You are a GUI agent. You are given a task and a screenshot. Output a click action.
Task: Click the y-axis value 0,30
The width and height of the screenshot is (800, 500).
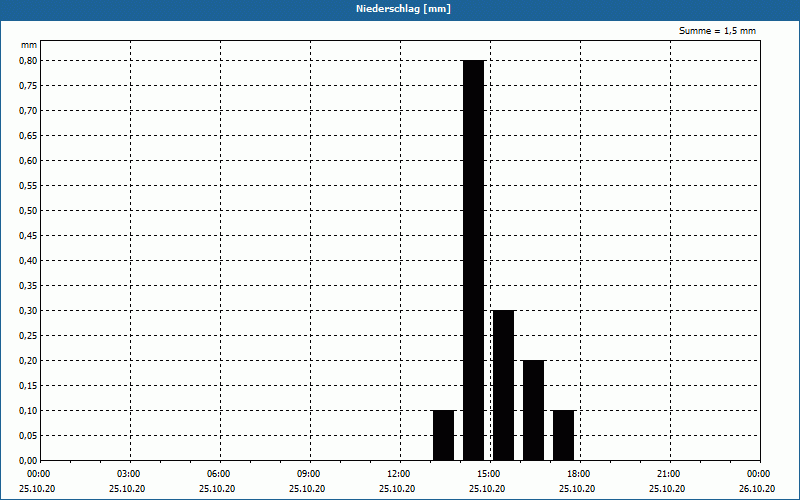click(x=28, y=310)
